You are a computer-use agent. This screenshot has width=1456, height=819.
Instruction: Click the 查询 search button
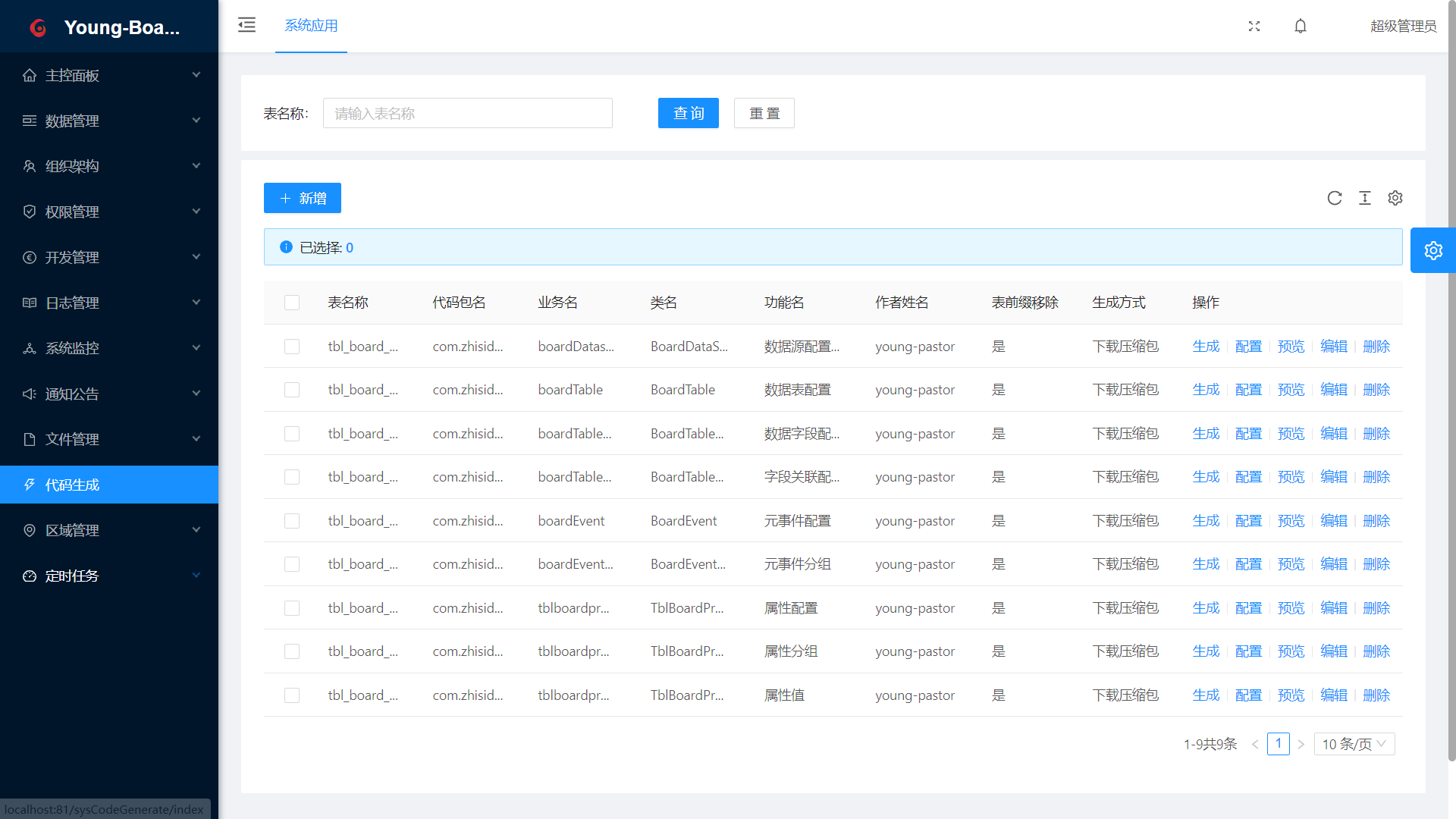688,113
